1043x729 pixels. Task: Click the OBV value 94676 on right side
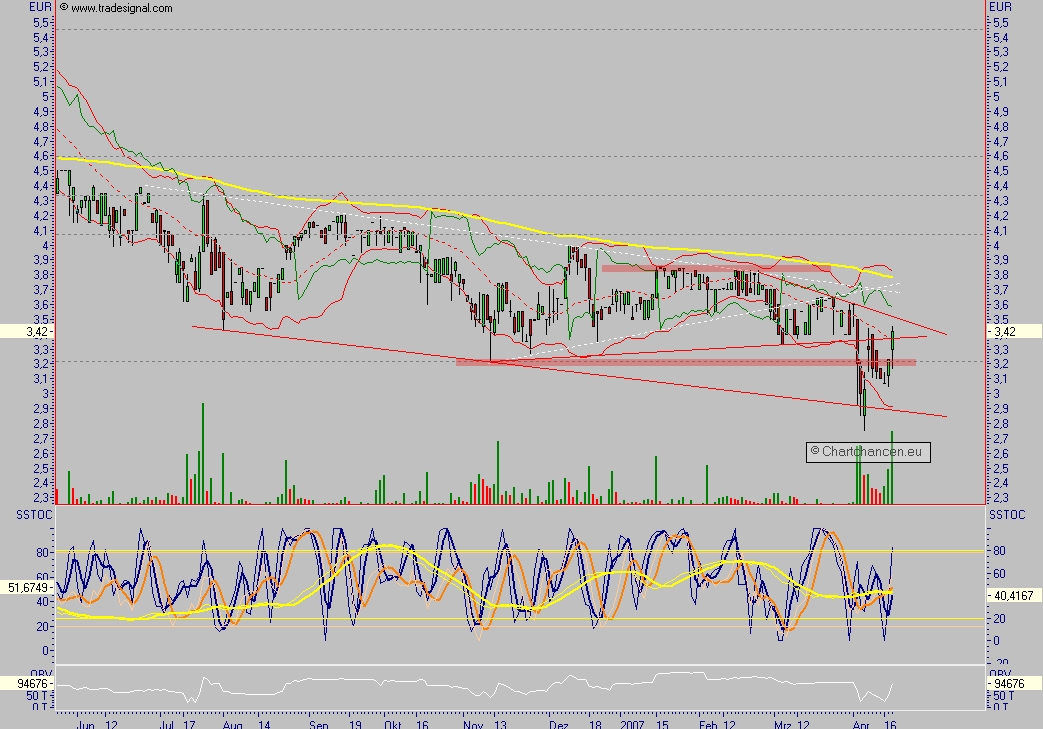pyautogui.click(x=1014, y=683)
